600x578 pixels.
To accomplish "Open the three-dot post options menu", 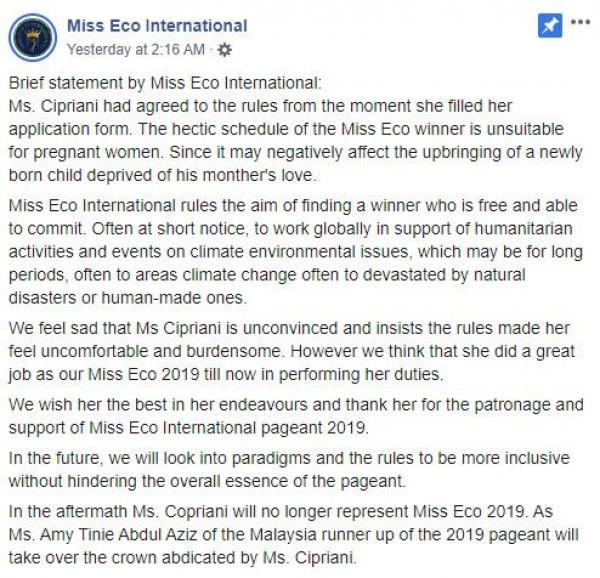I will (x=580, y=22).
